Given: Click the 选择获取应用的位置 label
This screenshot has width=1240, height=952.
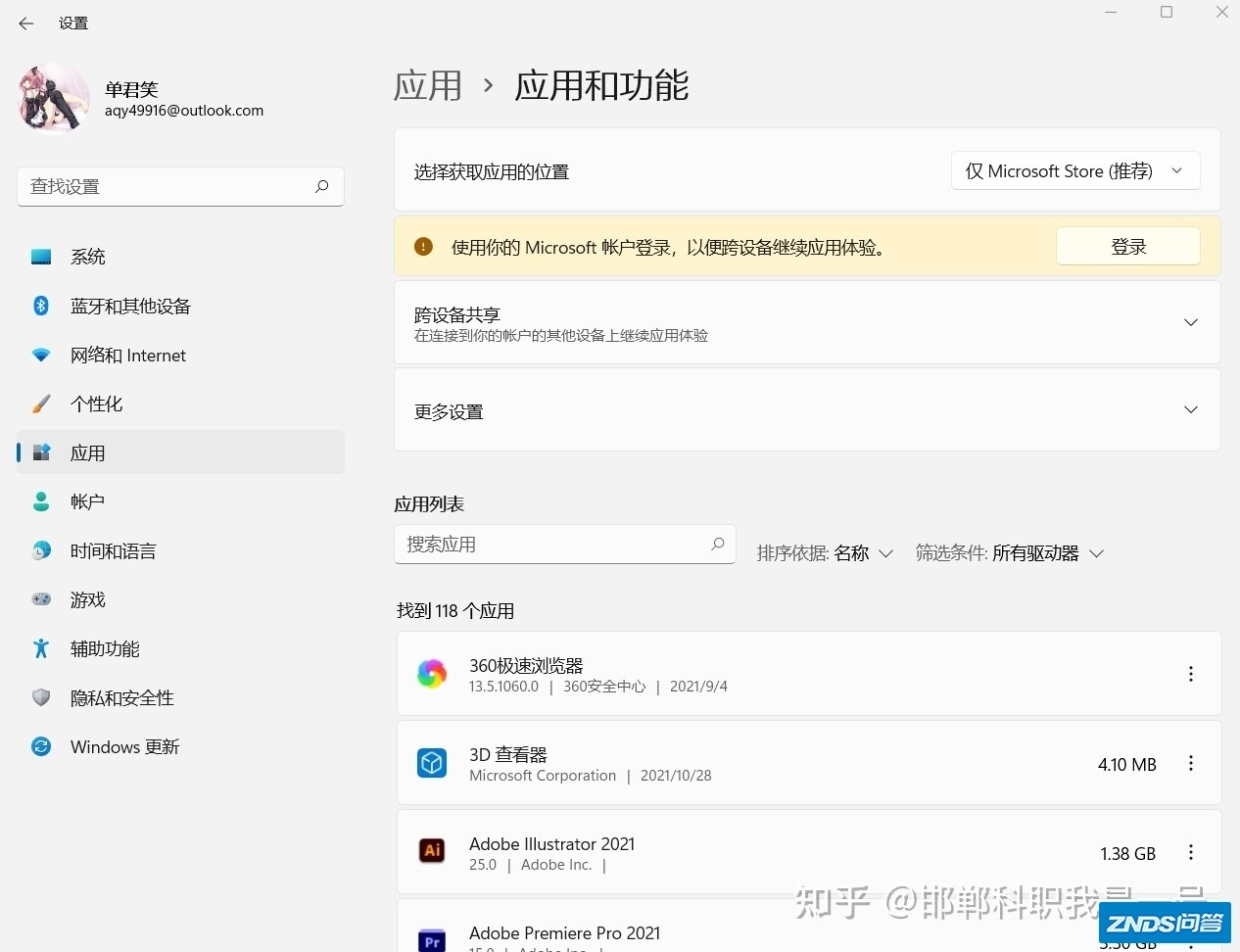Looking at the screenshot, I should click(x=492, y=172).
